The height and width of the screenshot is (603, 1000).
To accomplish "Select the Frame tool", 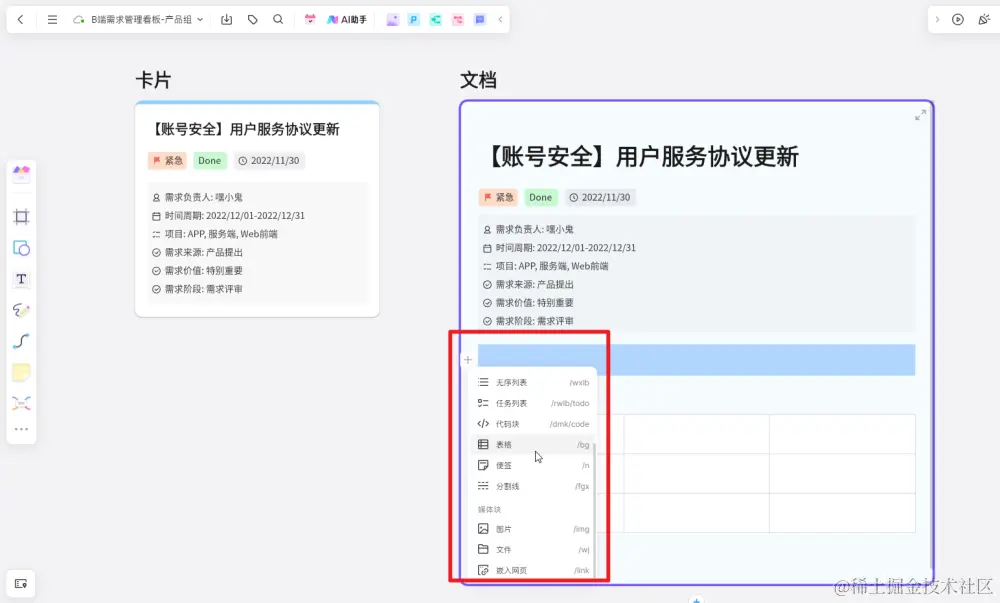I will click(x=21, y=217).
